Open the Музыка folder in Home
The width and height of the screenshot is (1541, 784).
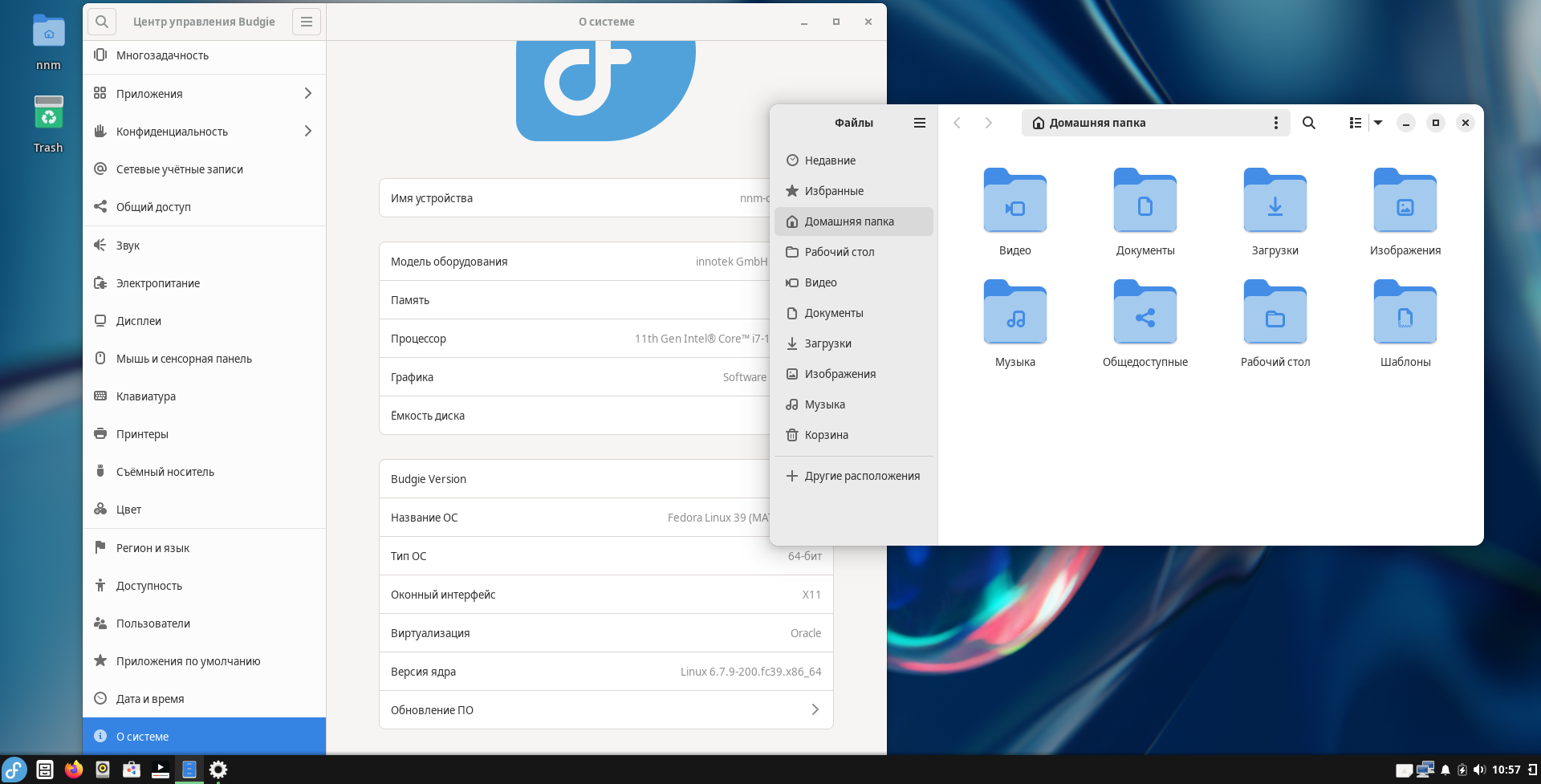1014,314
